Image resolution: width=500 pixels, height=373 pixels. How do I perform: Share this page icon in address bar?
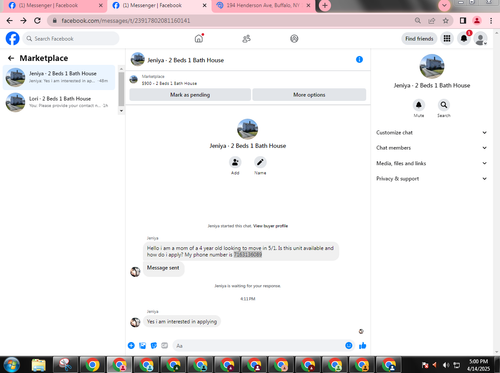[x=432, y=21]
